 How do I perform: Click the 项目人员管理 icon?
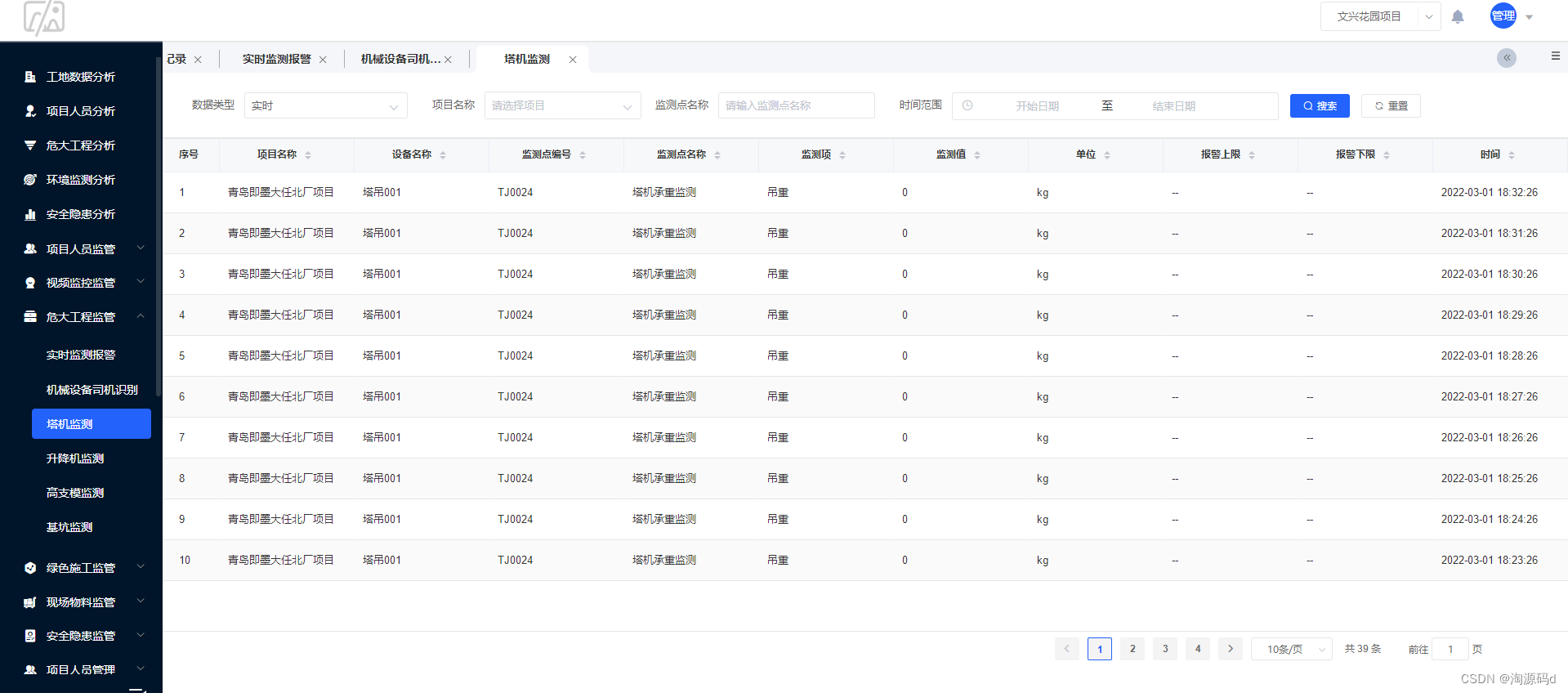point(30,669)
